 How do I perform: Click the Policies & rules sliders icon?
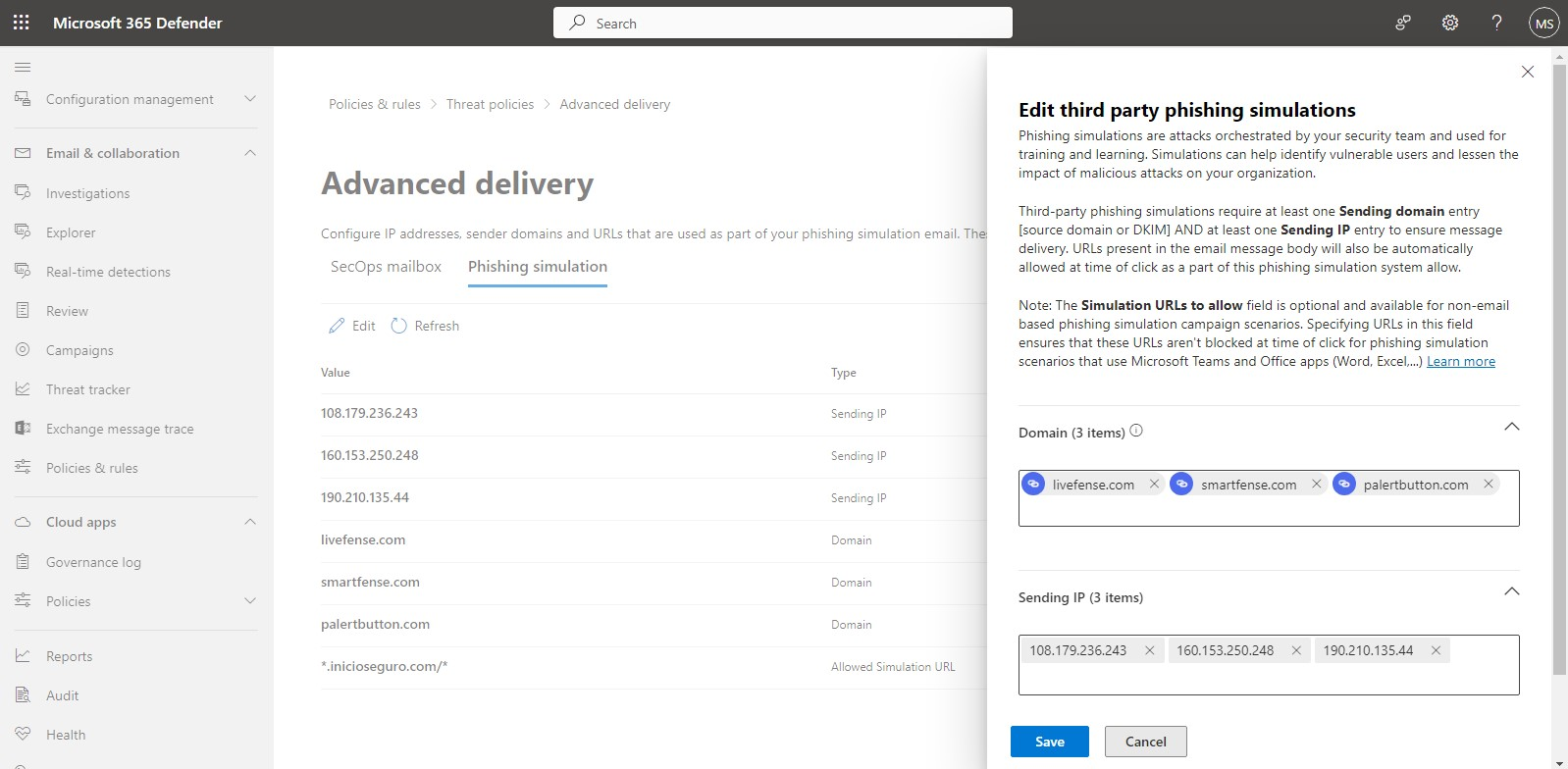pyautogui.click(x=23, y=468)
